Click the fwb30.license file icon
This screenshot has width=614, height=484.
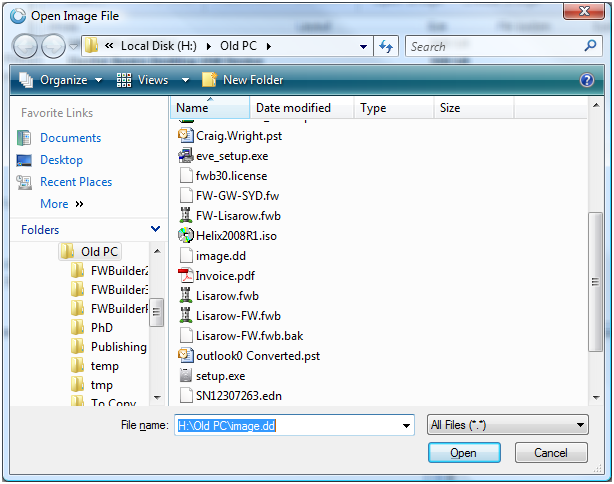(186, 175)
